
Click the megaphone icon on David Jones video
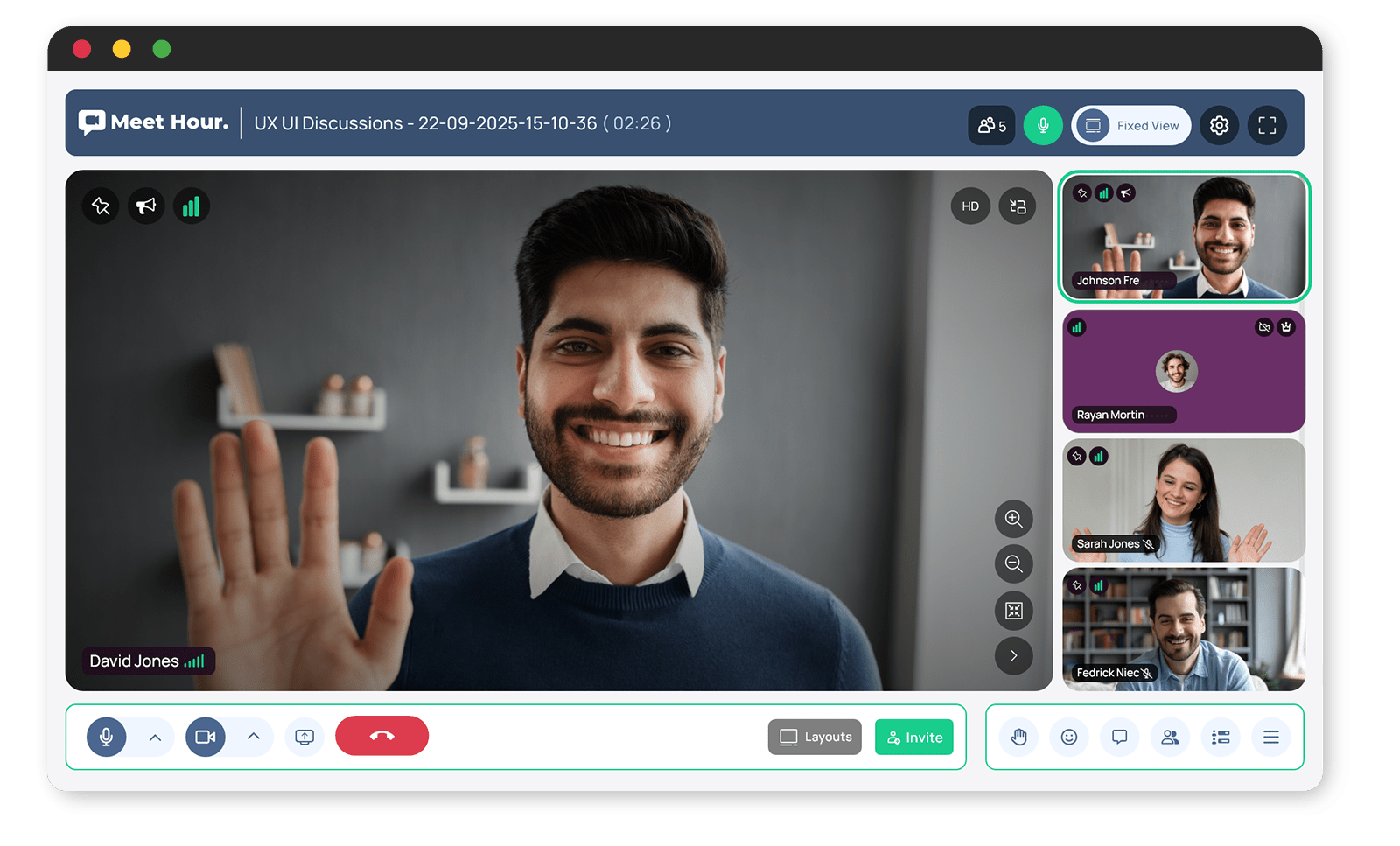[x=146, y=206]
